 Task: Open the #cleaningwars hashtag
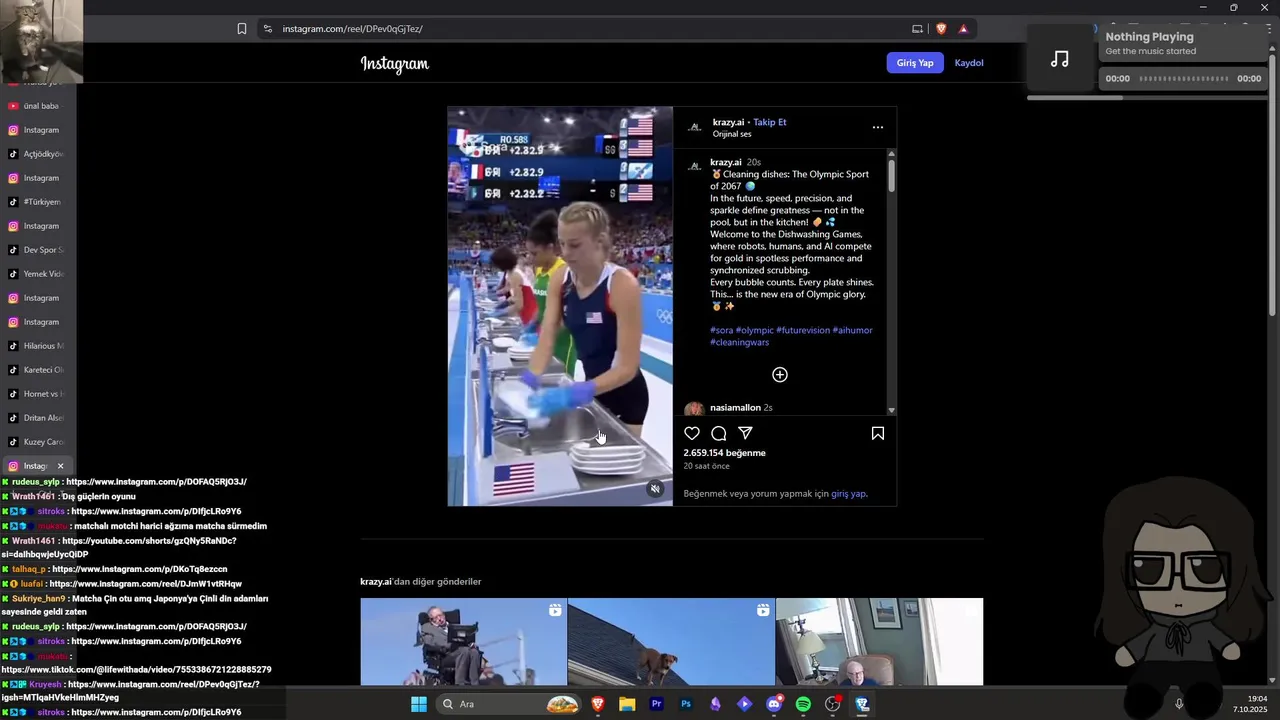740,342
